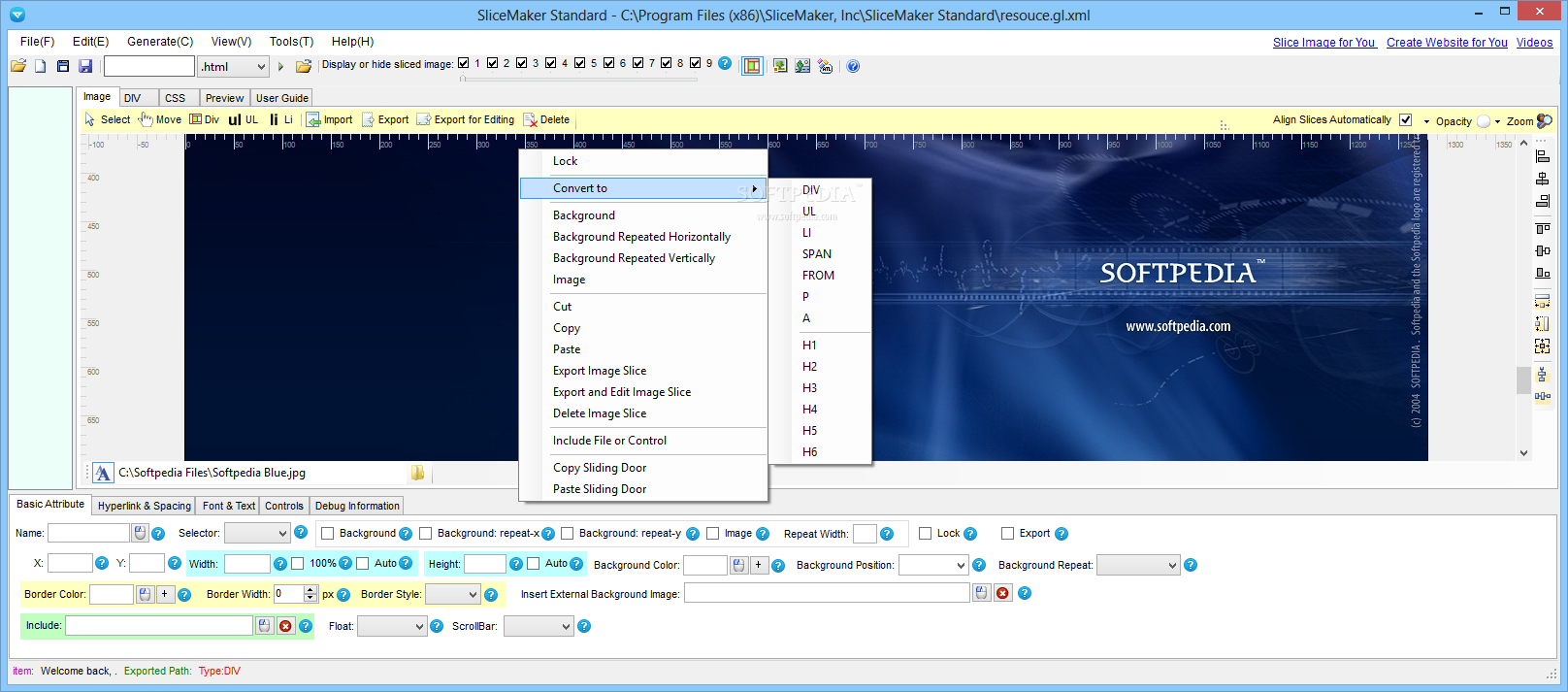Viewport: 1568px width, 692px height.
Task: Pick the Li slice tool
Action: coord(281,119)
